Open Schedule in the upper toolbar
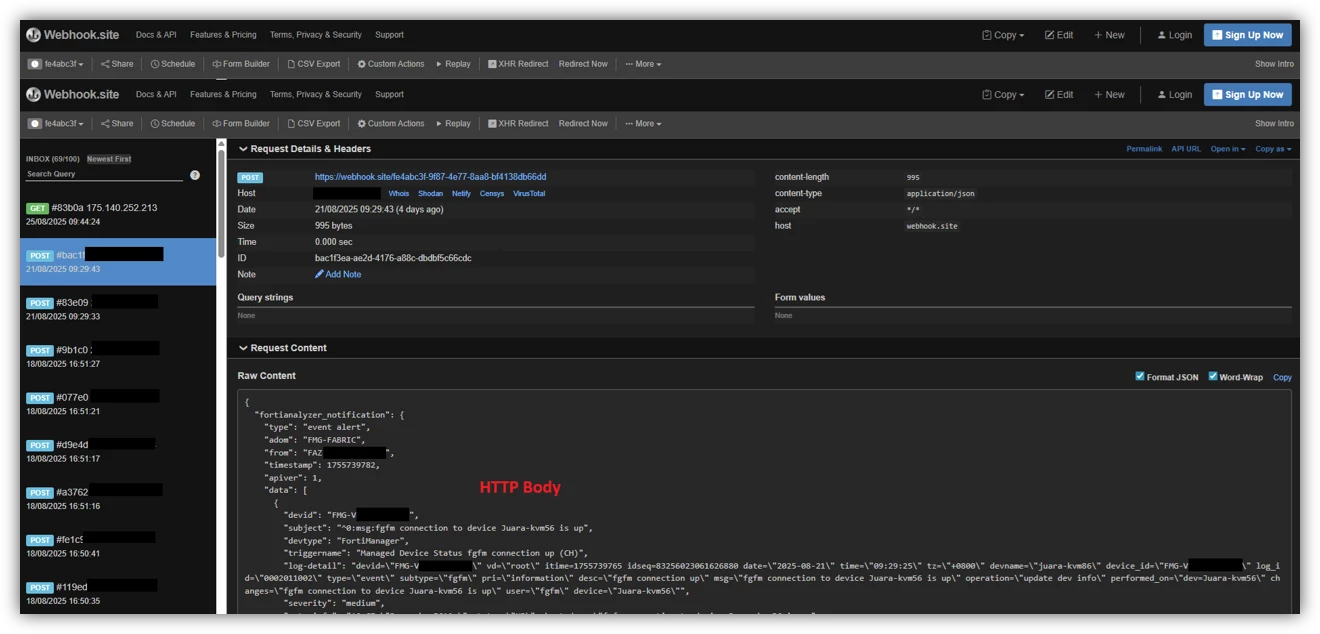 click(173, 64)
